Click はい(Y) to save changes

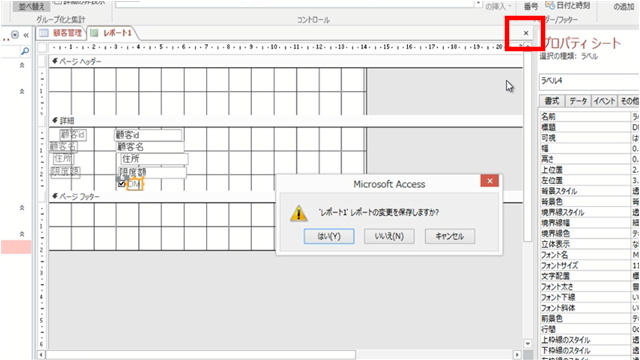coord(329,236)
